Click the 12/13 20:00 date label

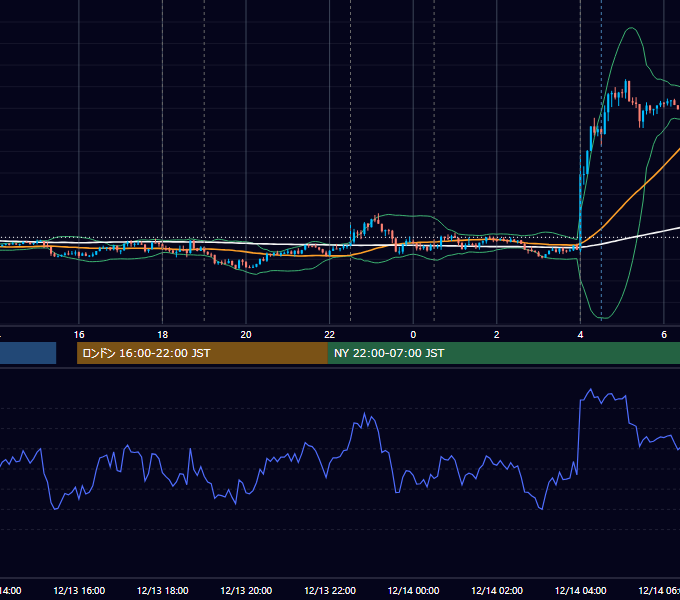[246, 590]
